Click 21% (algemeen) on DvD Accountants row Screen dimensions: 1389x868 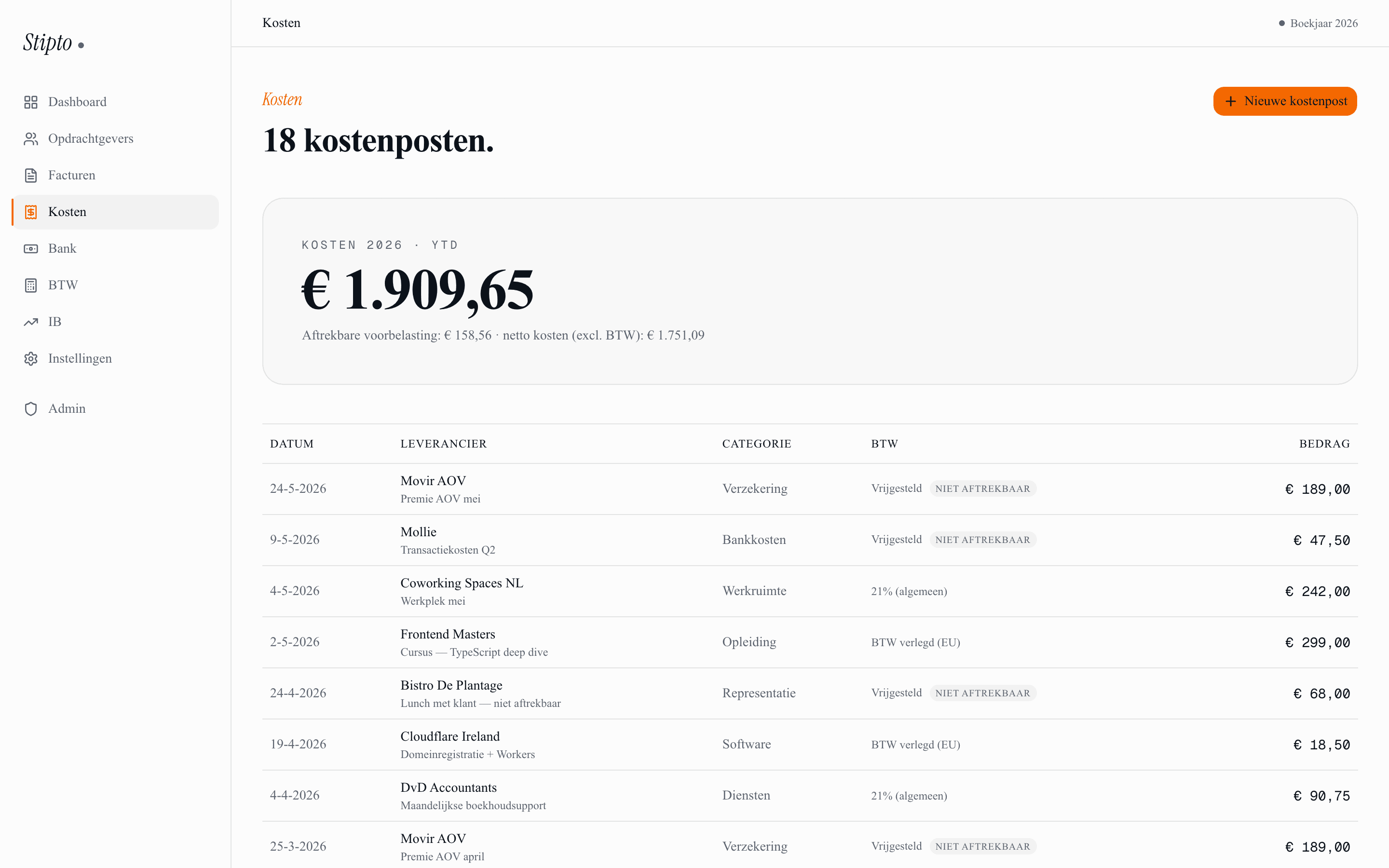[909, 796]
